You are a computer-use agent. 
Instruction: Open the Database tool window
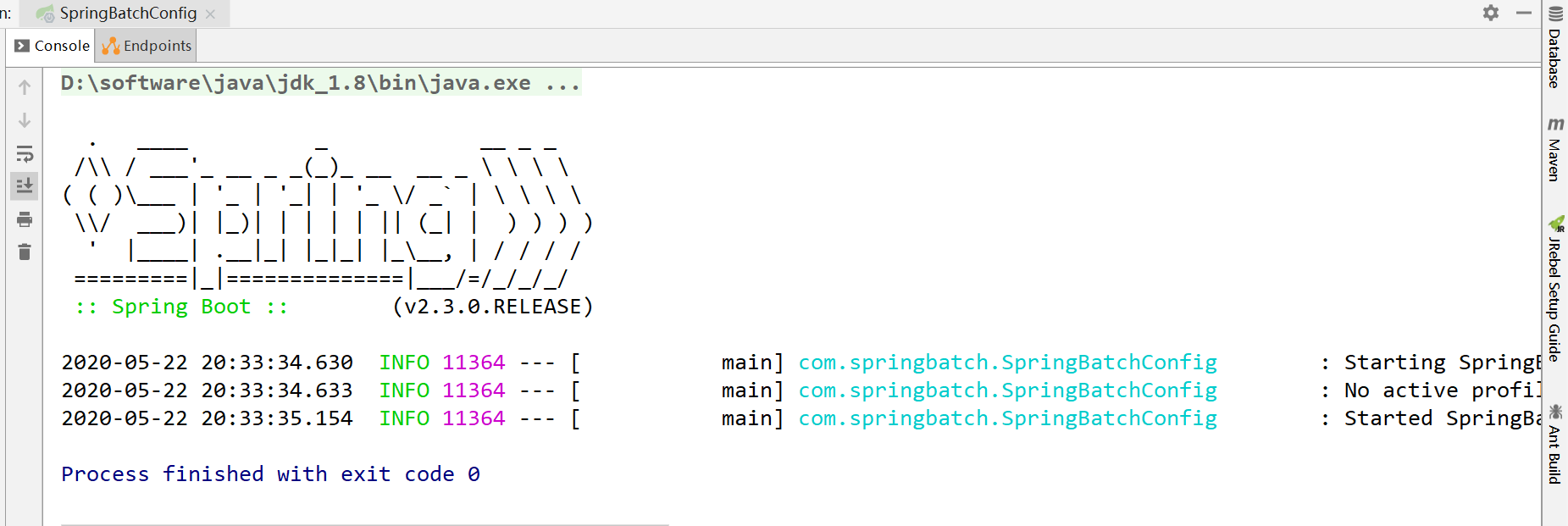coord(1555,47)
